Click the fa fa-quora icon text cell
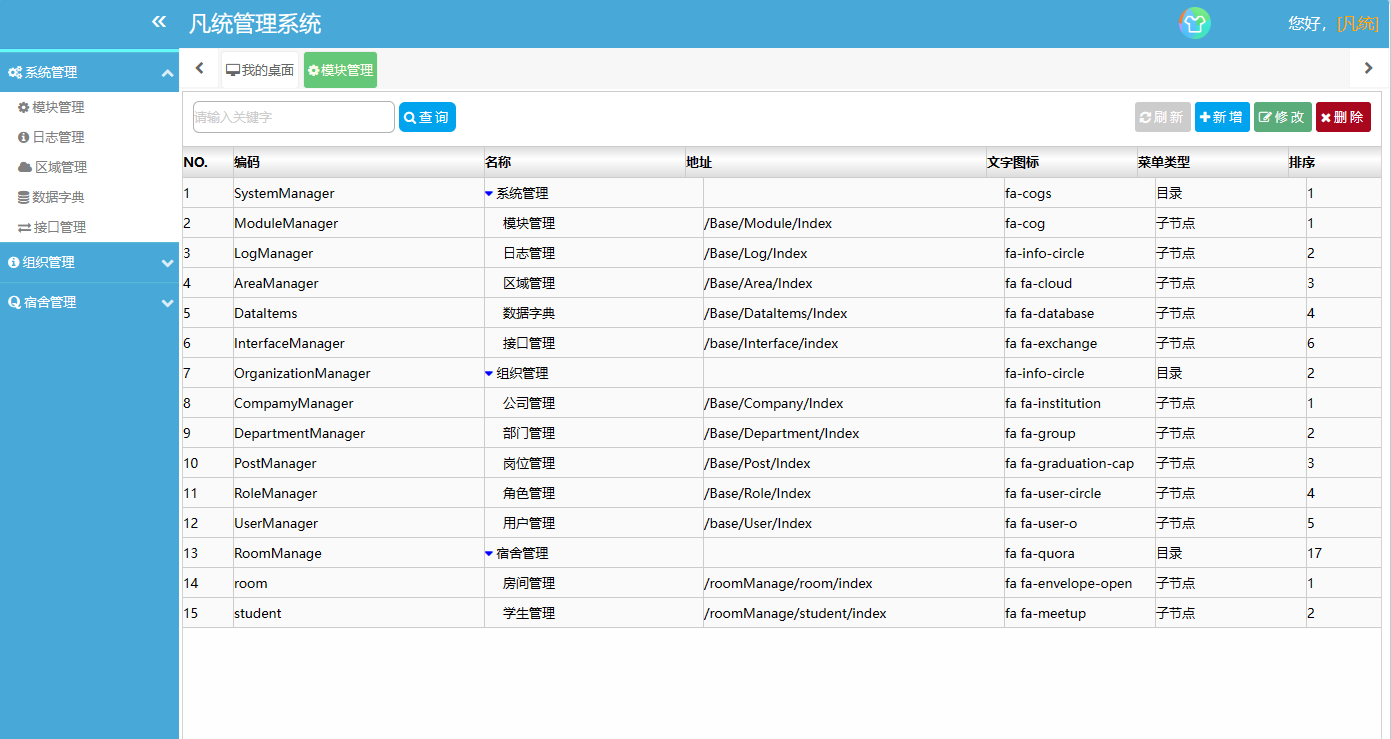The height and width of the screenshot is (739, 1391). coord(1080,553)
